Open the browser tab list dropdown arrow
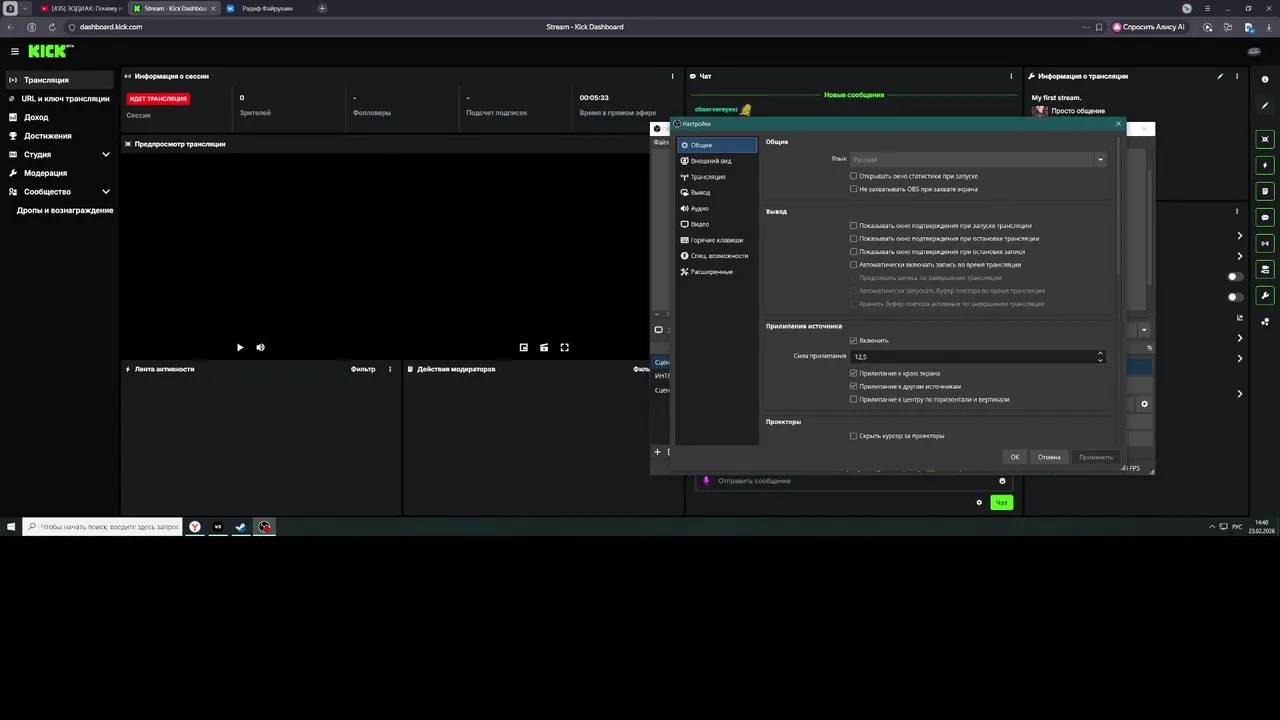 pos(25,8)
